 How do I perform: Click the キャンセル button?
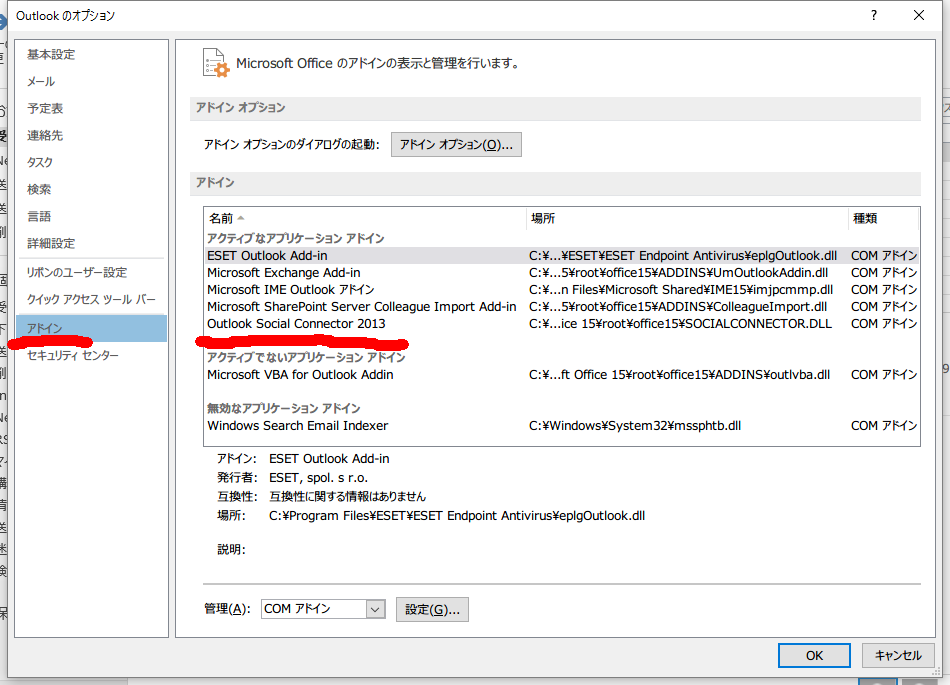point(898,655)
